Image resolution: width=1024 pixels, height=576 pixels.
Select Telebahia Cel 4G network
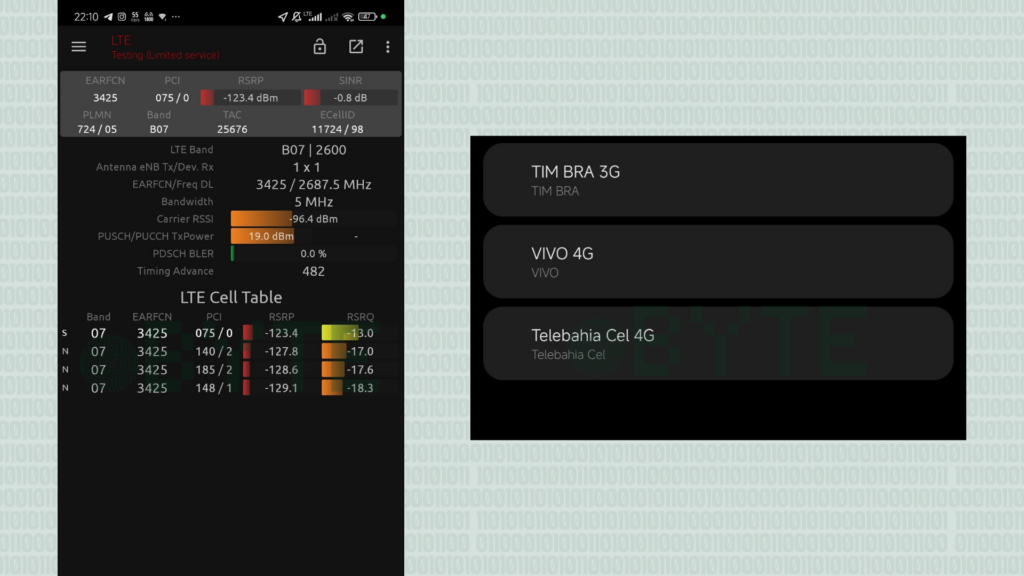[718, 344]
